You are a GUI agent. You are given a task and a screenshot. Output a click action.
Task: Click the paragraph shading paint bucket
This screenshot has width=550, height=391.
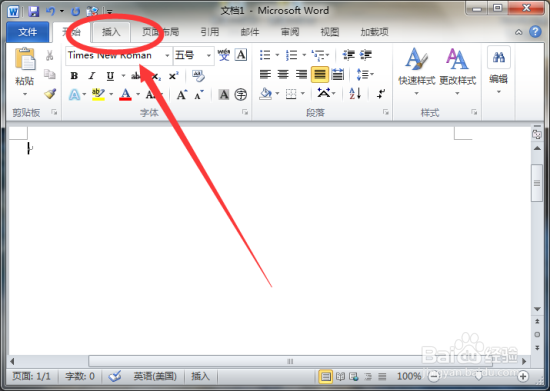[266, 94]
